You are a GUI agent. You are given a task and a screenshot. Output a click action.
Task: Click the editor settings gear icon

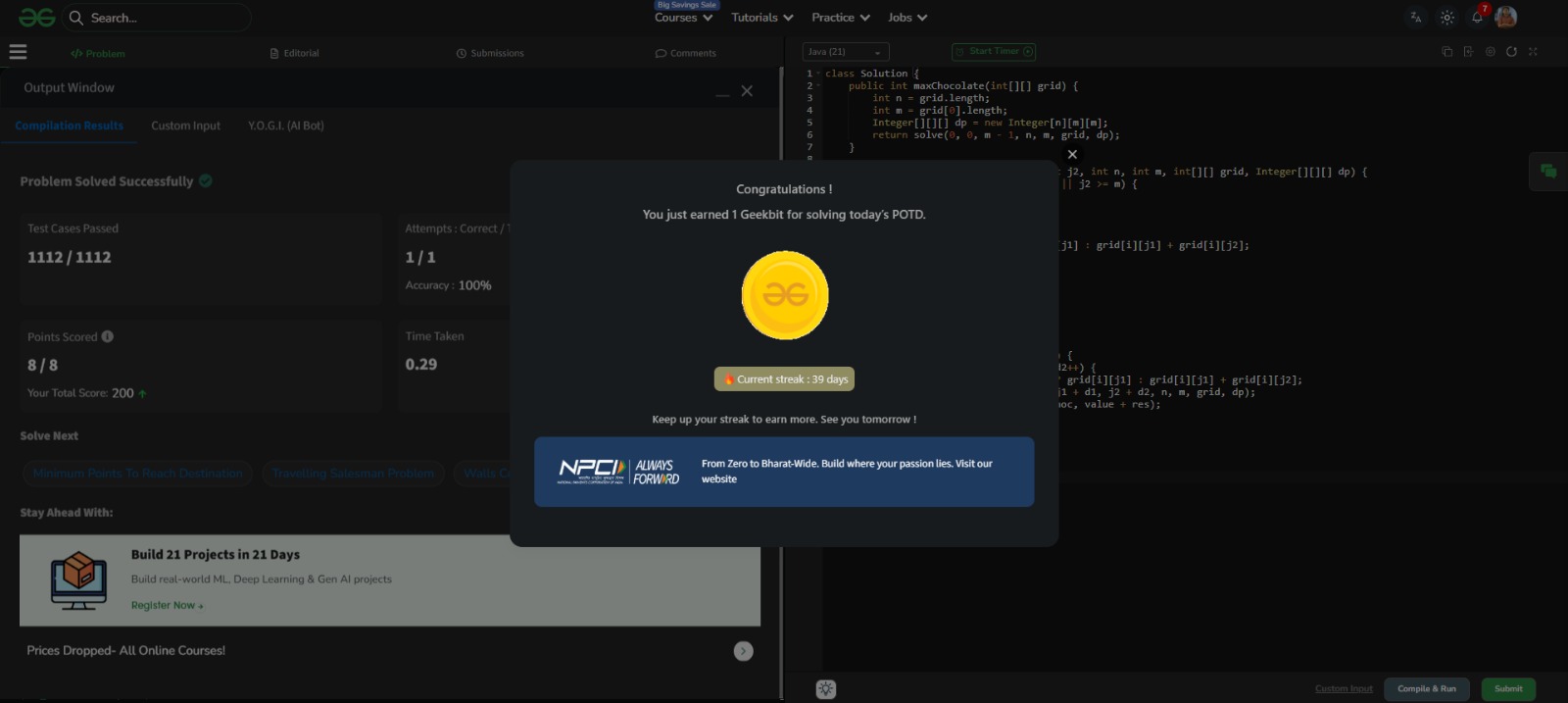[x=1490, y=52]
